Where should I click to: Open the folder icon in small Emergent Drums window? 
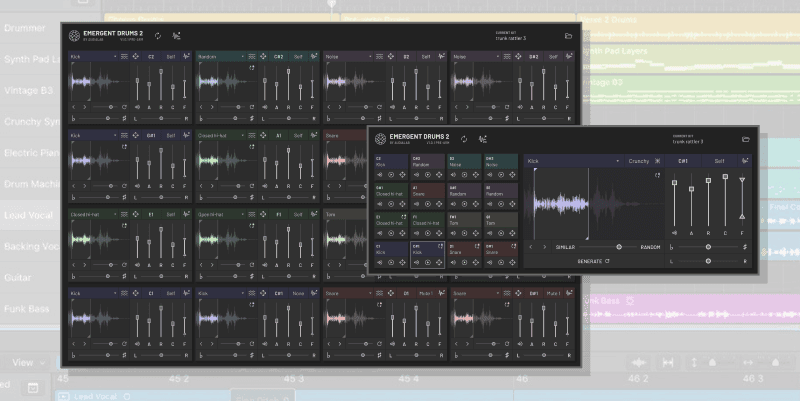pyautogui.click(x=745, y=139)
